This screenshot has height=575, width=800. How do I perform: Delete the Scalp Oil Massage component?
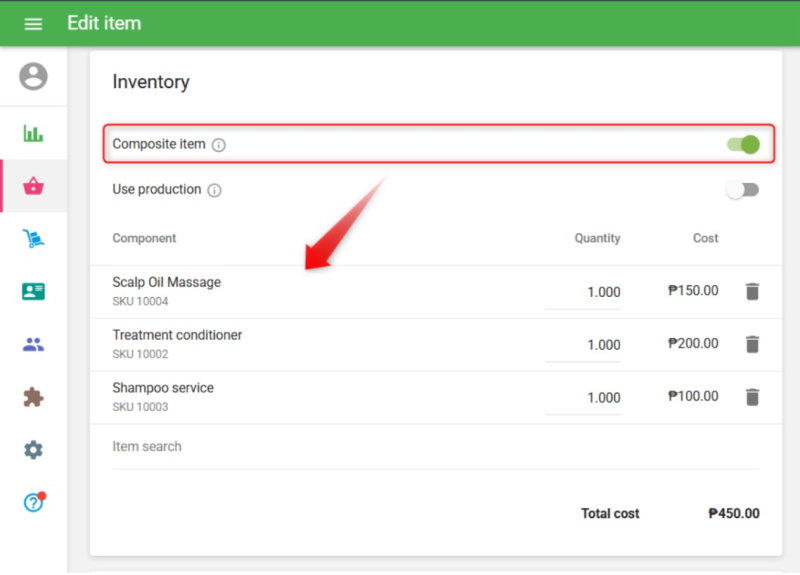752,292
